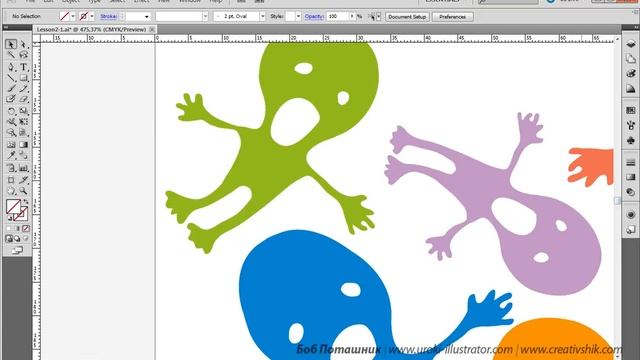
Task: Pick the Magic Wand tool
Action: coord(11,55)
